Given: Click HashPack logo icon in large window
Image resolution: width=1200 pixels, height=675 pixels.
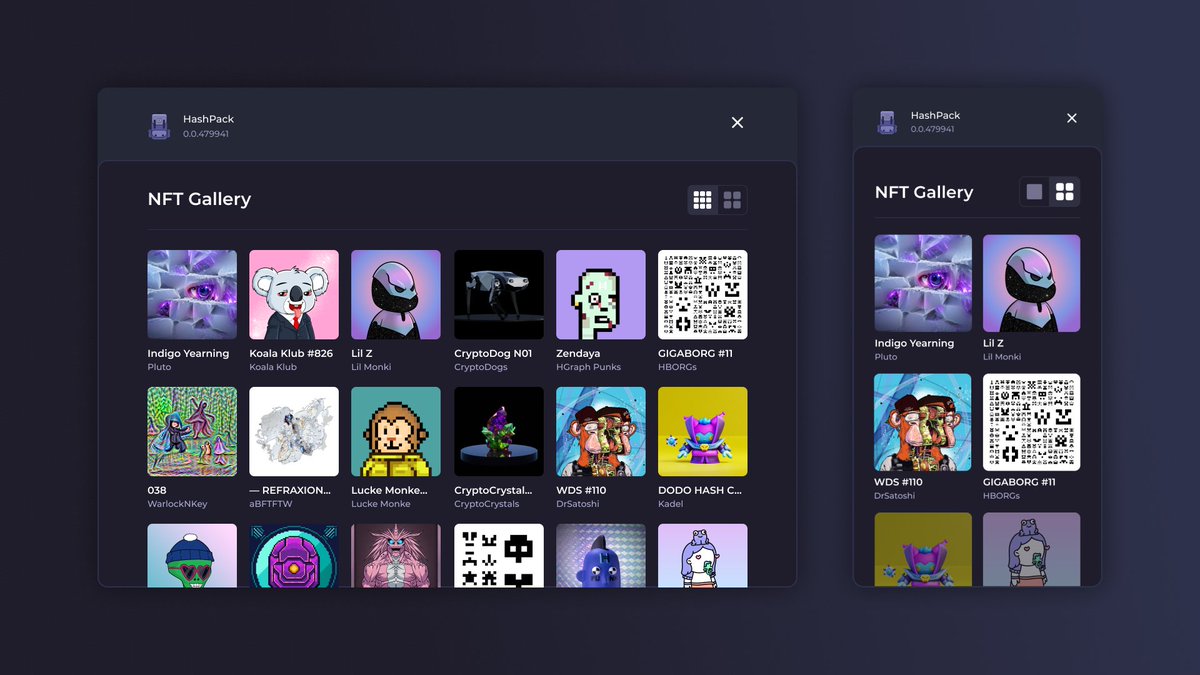Looking at the screenshot, I should pyautogui.click(x=159, y=126).
